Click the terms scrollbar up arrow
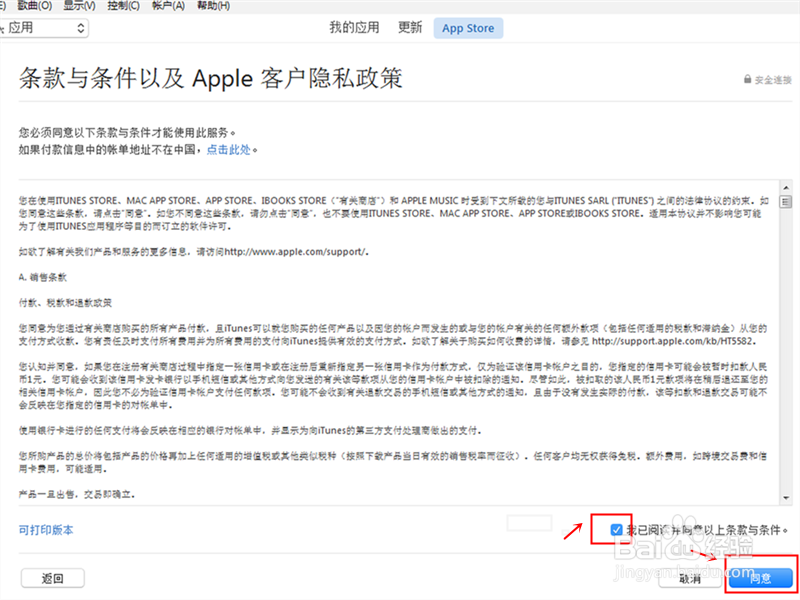800x600 pixels. 786,188
